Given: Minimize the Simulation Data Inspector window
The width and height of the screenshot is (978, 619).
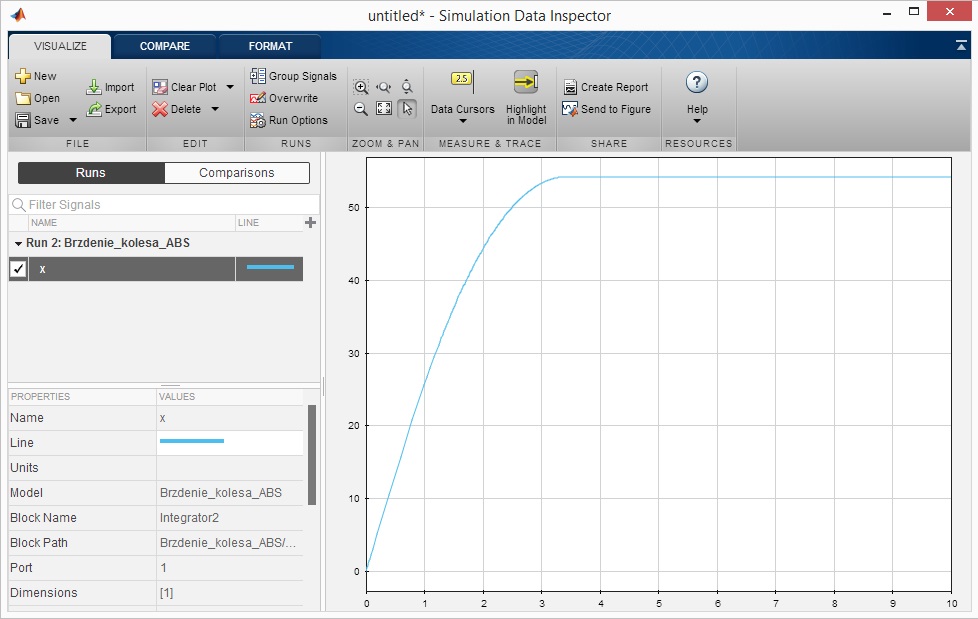Looking at the screenshot, I should point(886,12).
